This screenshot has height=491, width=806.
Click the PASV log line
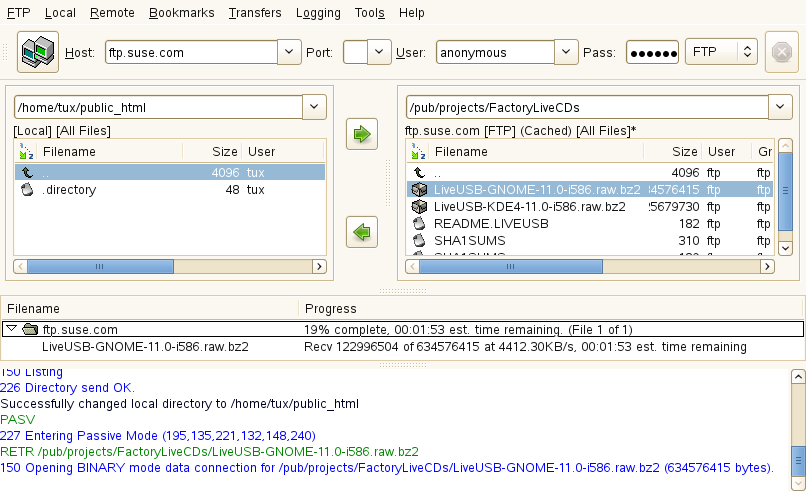[x=17, y=420]
